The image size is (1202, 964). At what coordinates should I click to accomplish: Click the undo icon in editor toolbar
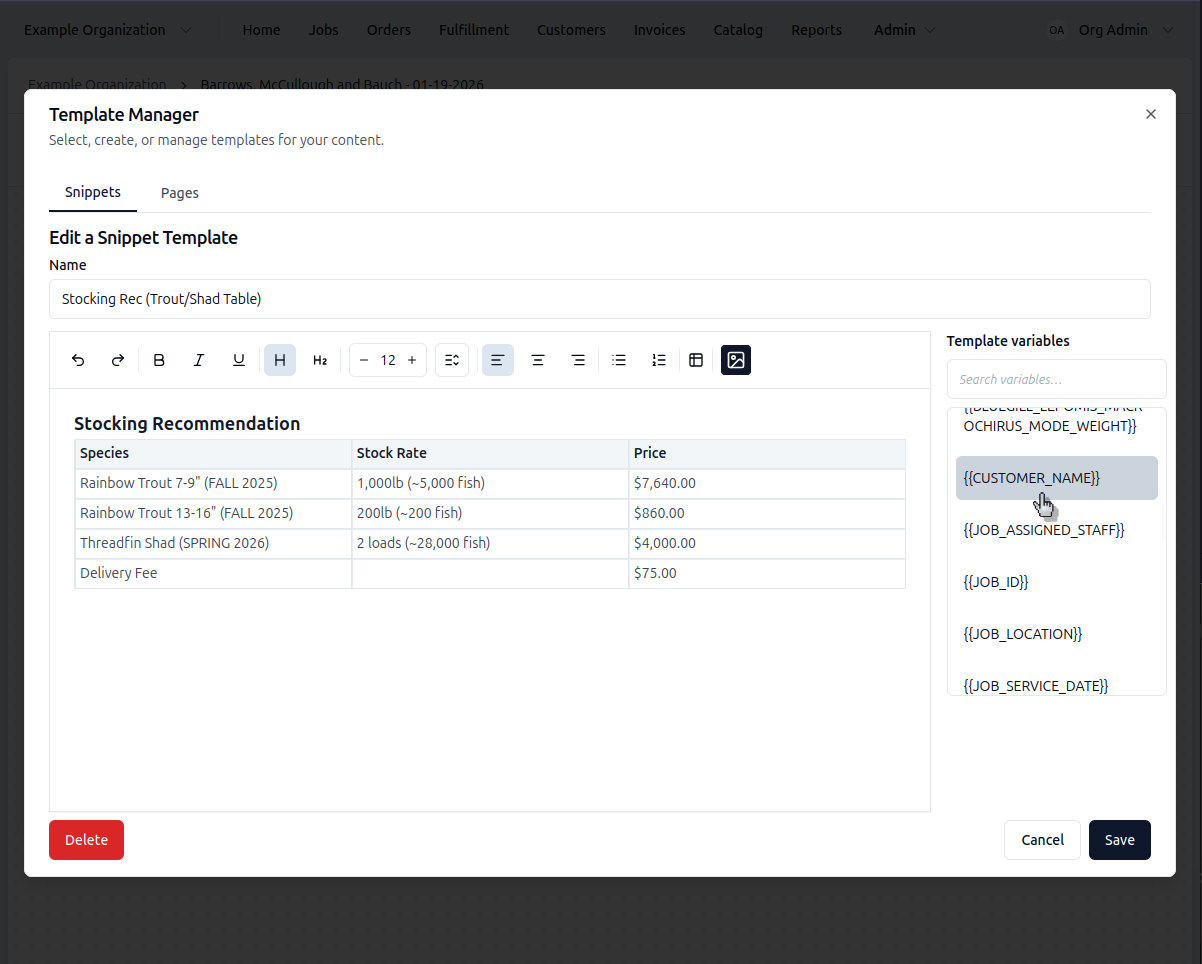78,360
